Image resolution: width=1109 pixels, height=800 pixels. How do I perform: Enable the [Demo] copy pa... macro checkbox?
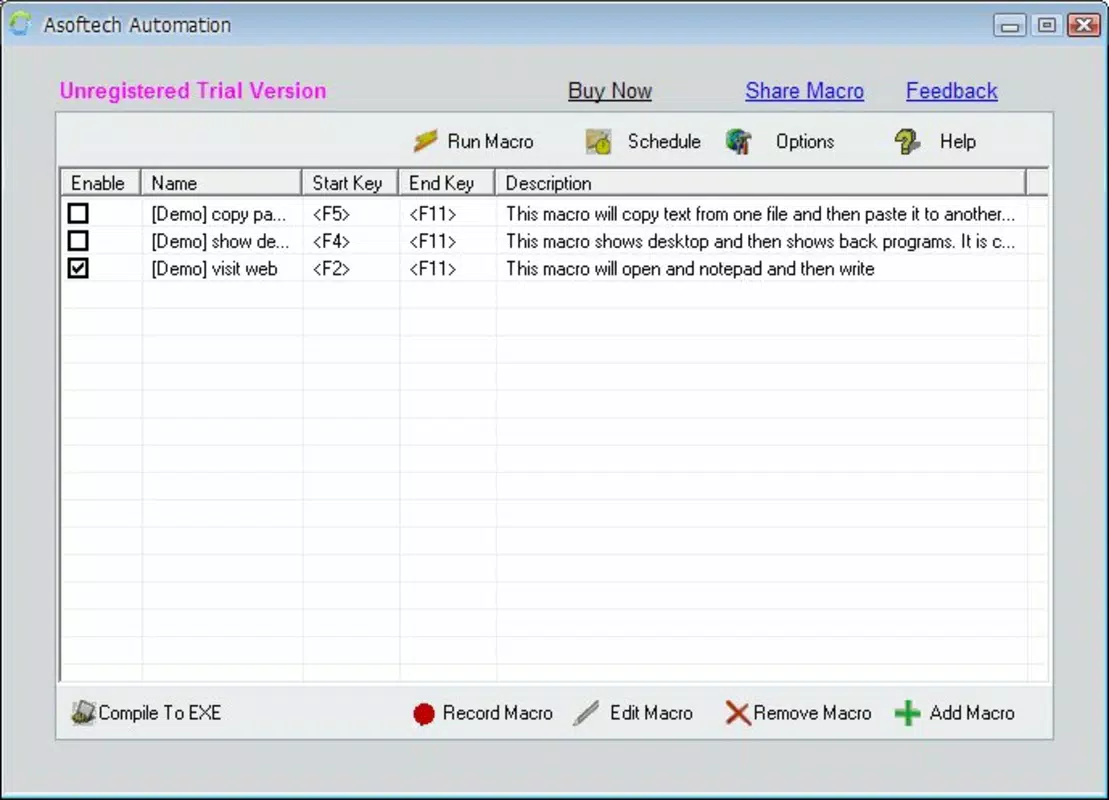[x=79, y=213]
